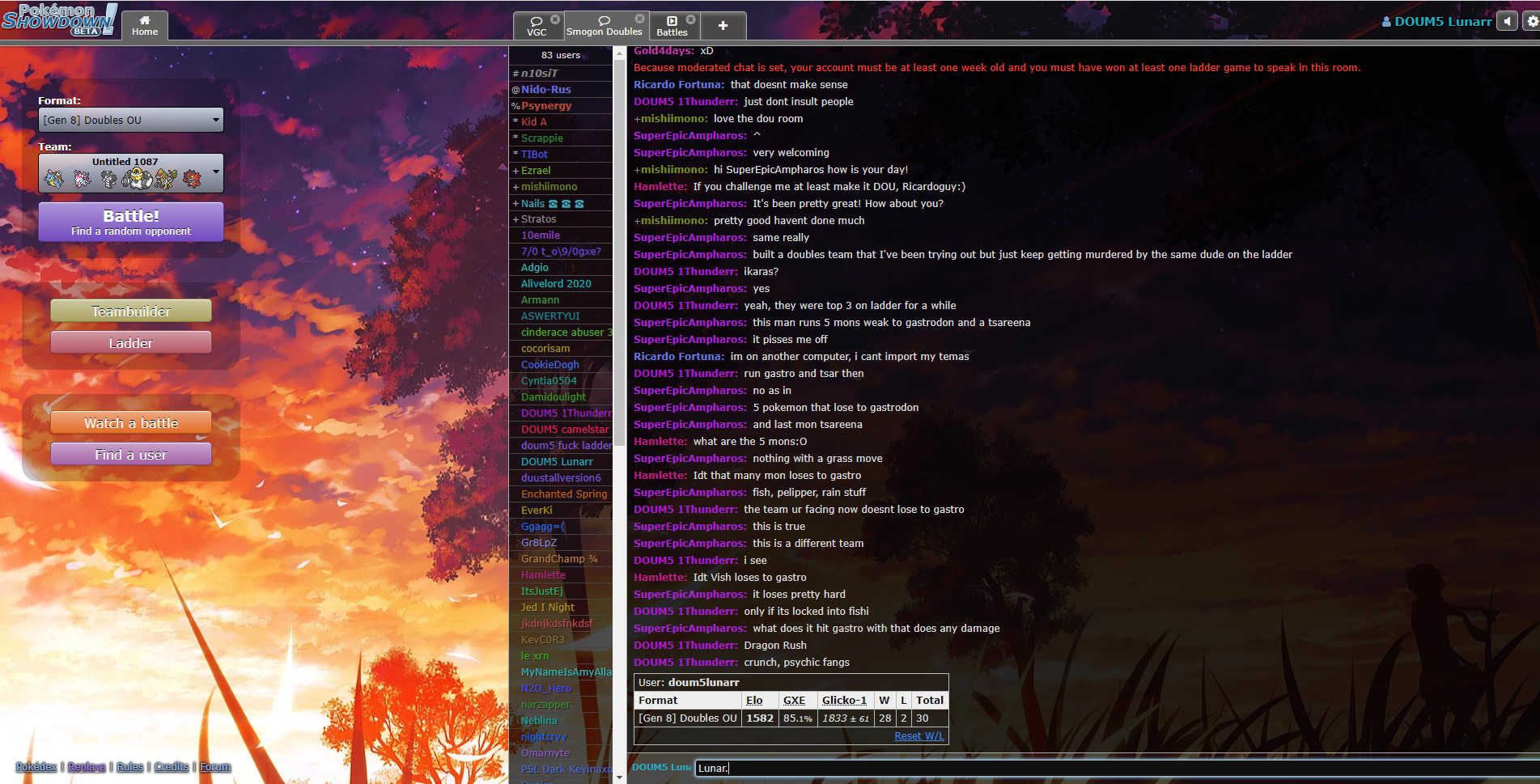Switch to the VGC chat tab
Image resolution: width=1540 pixels, height=784 pixels.
(x=537, y=26)
